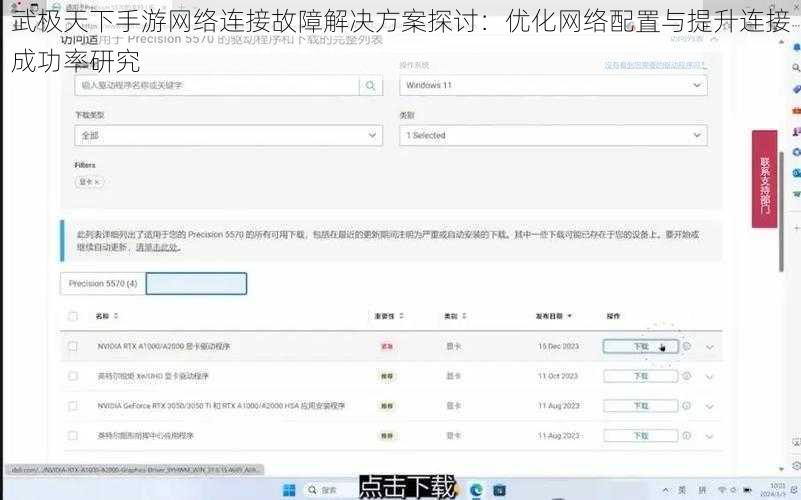The width and height of the screenshot is (801, 500).
Task: Download the last 11 Aug 2023 entry
Action: pyautogui.click(x=641, y=436)
